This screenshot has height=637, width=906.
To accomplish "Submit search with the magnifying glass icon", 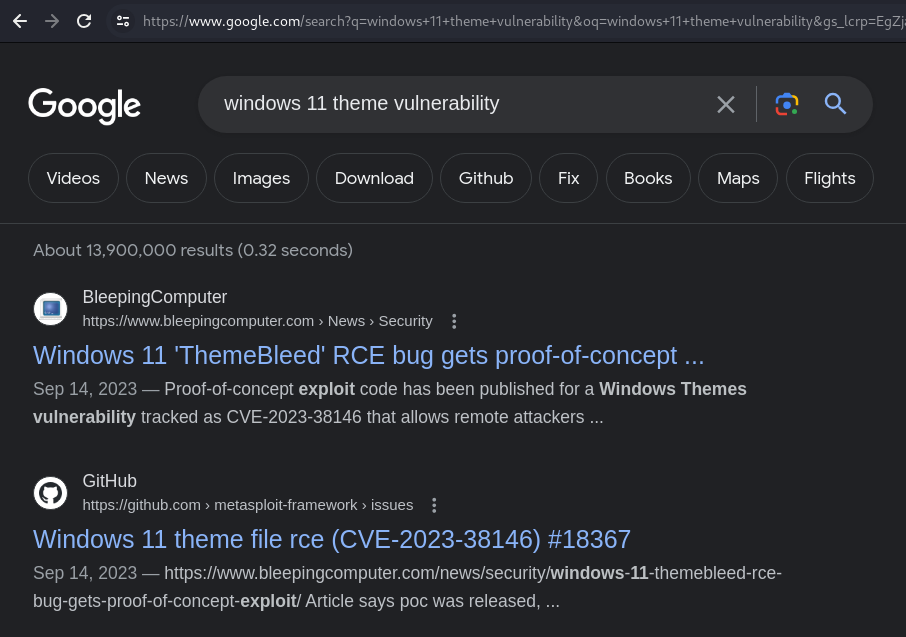I will point(835,104).
